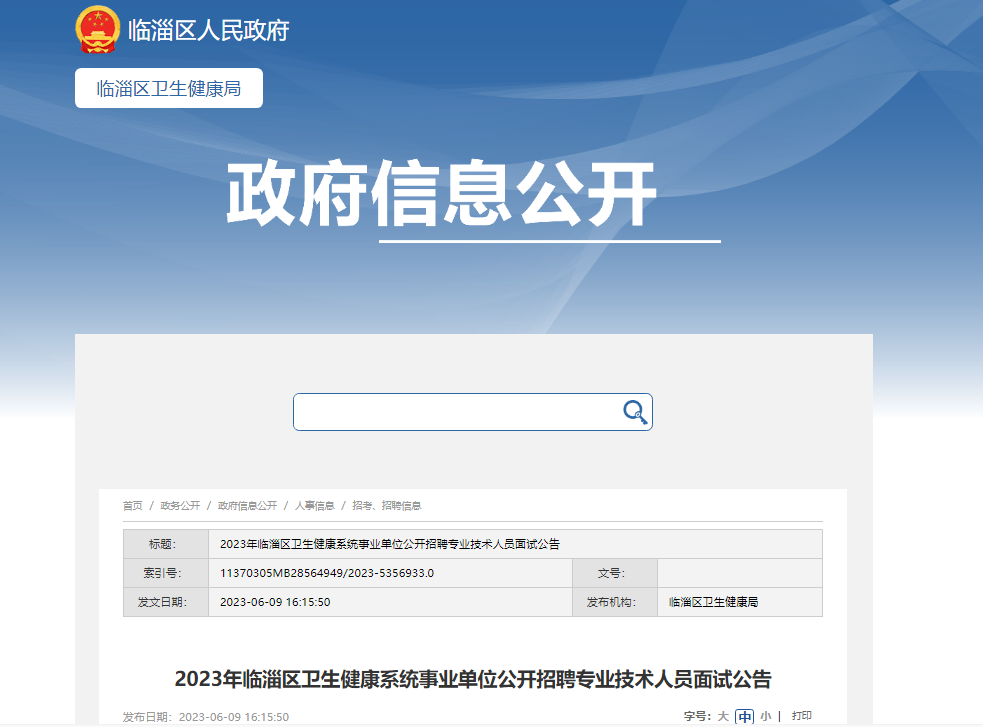Click the 政府信息公开 banner heading

[441, 195]
